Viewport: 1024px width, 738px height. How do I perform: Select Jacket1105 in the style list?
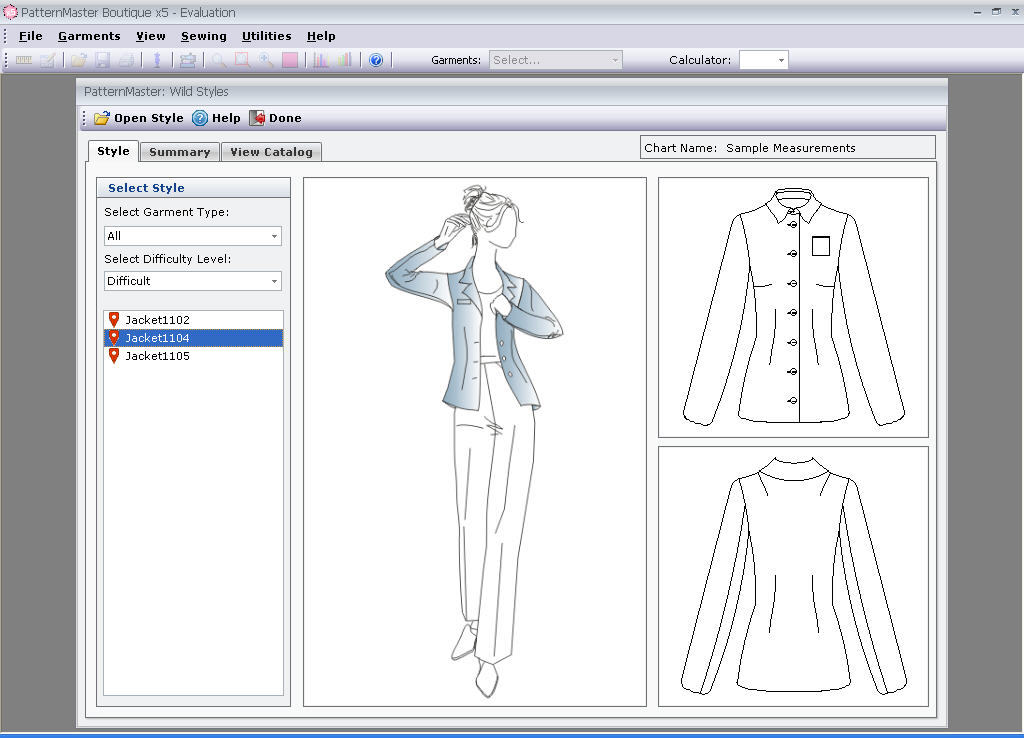point(193,356)
